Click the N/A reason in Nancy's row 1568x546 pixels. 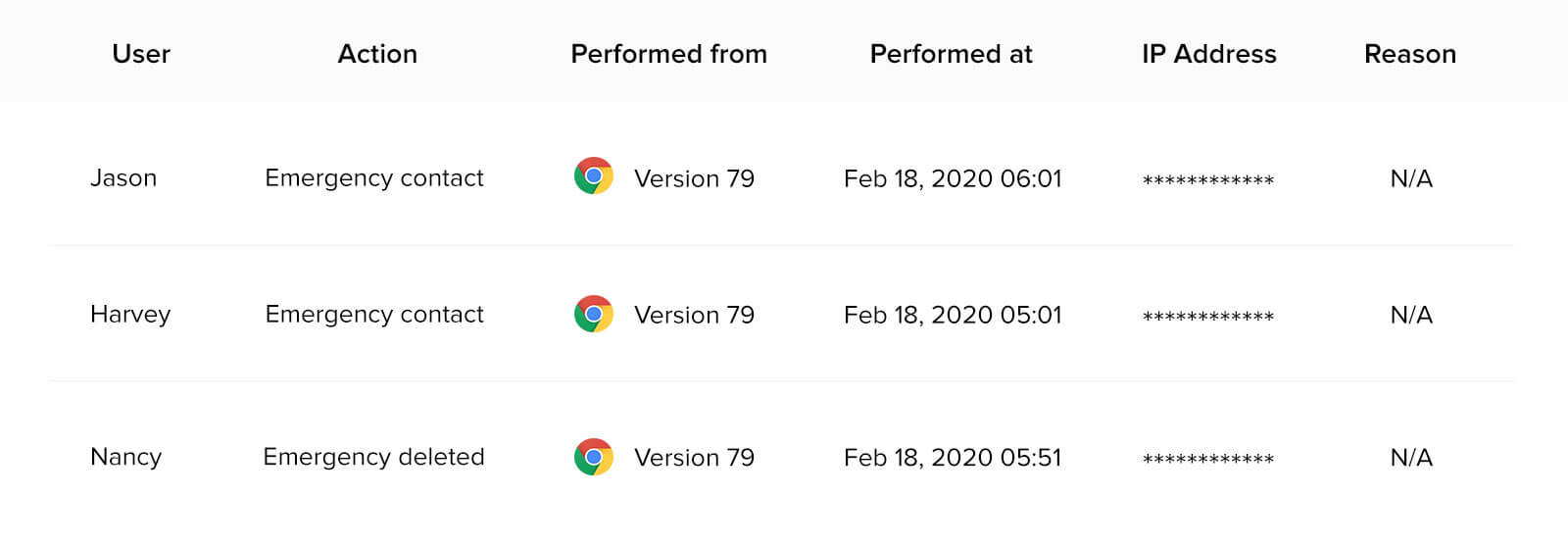click(1411, 458)
